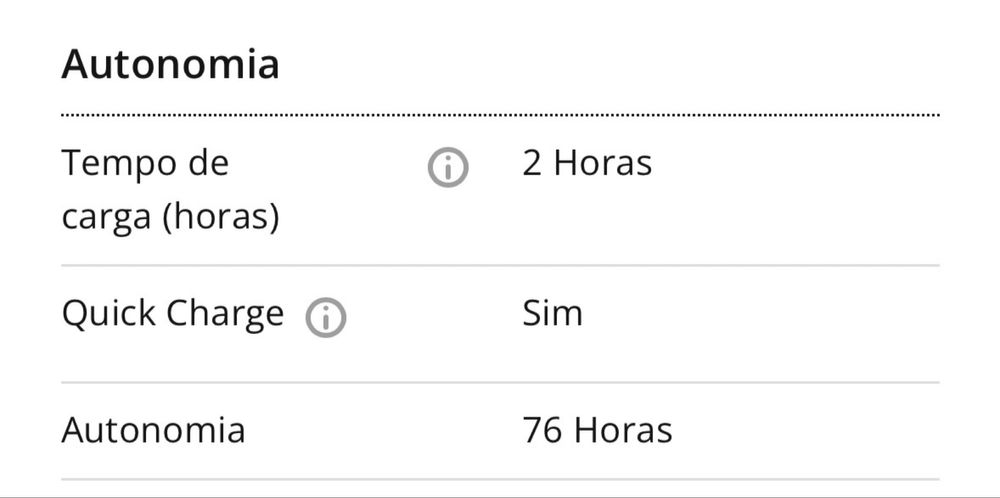Click the 'carga (horas)' label line

[170, 216]
